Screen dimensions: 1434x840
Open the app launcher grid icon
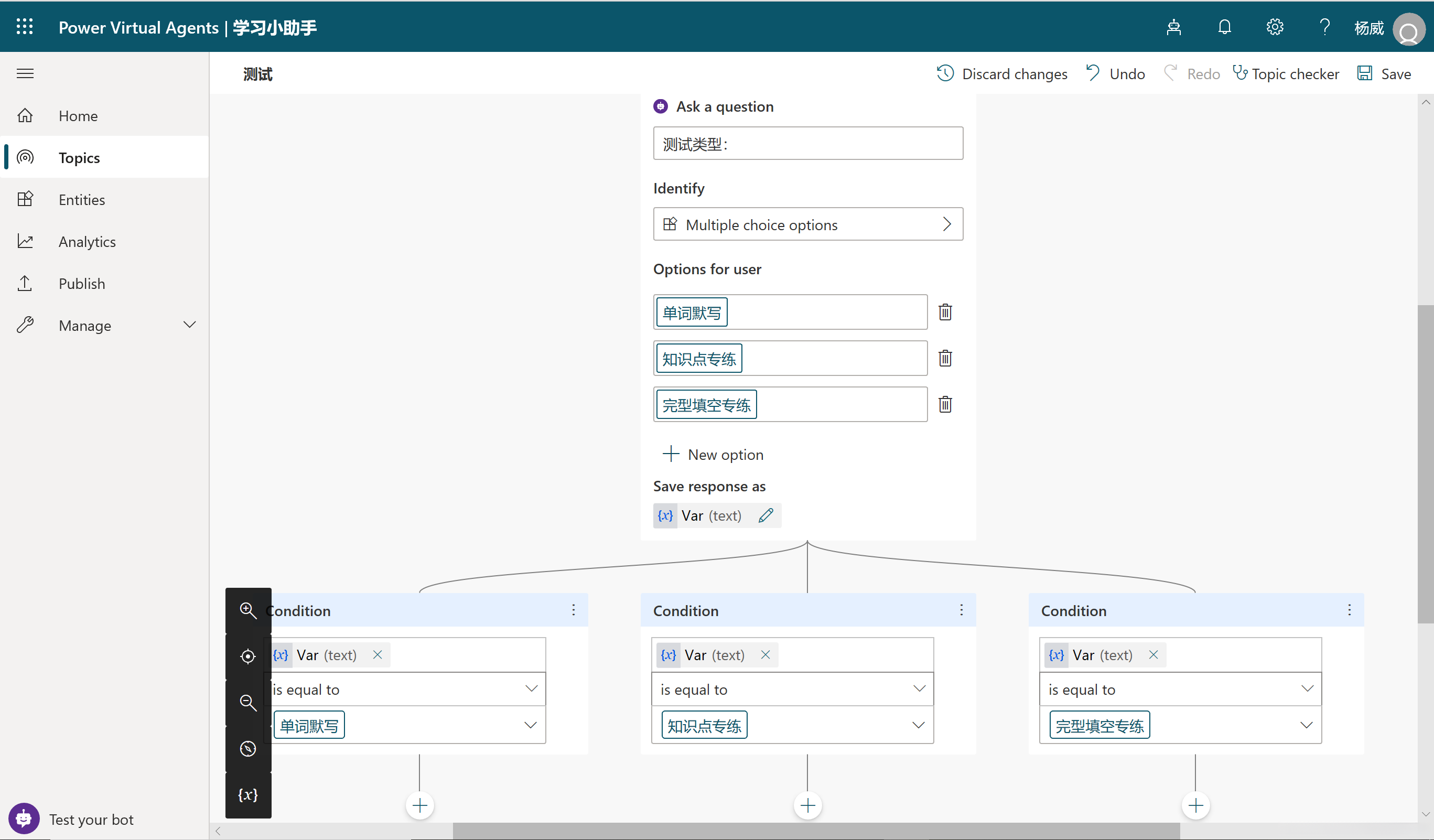[25, 26]
